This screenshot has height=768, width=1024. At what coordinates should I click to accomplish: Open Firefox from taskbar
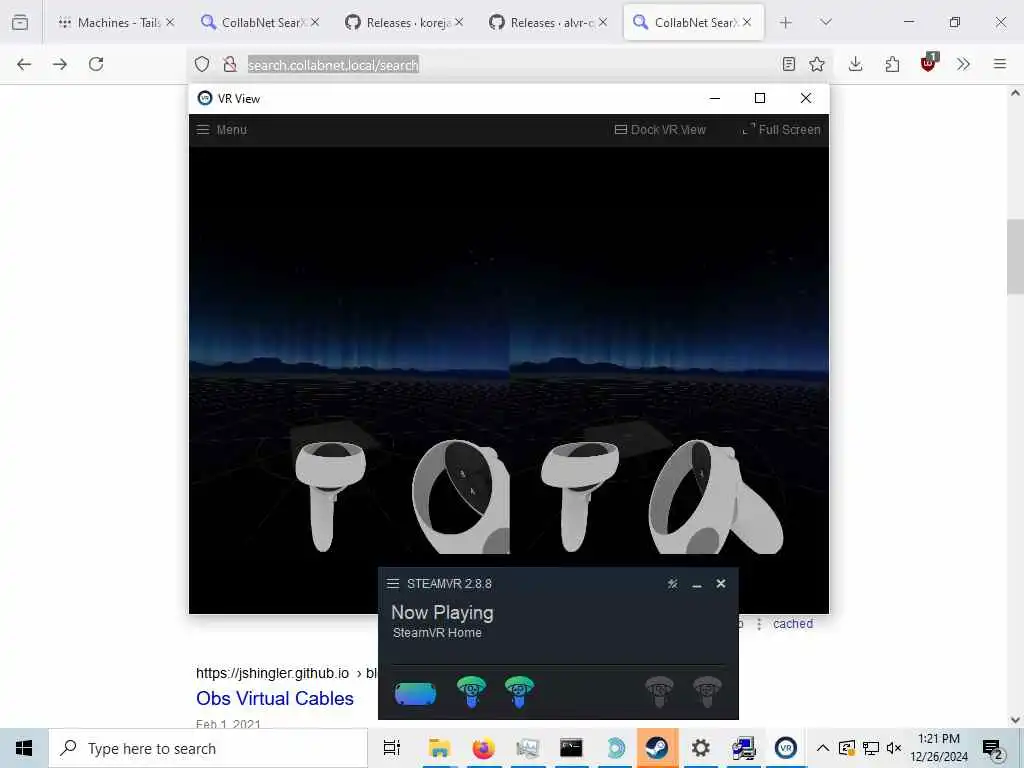click(483, 748)
